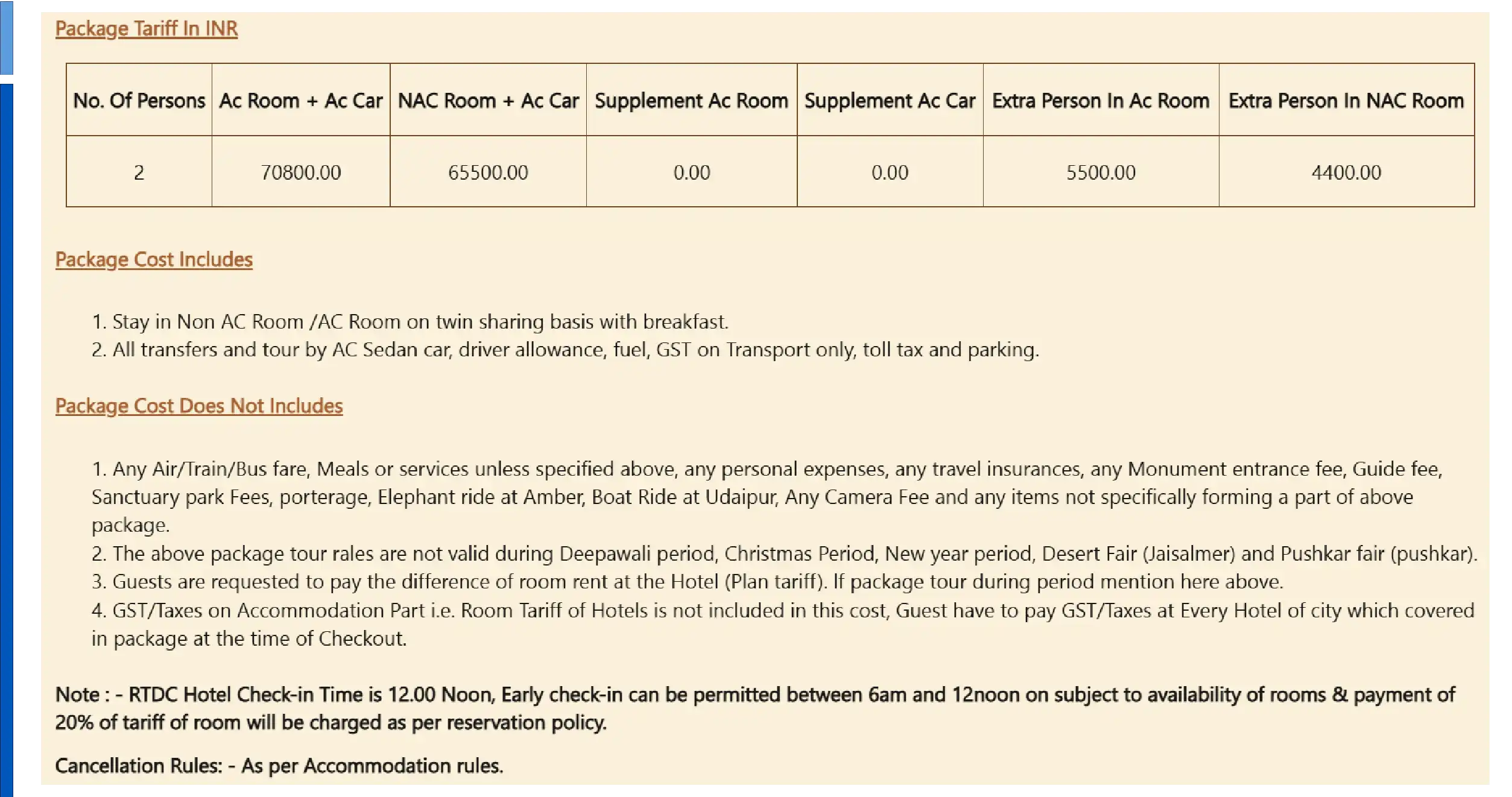
Task: Click the Ac Room + Ac Car header
Action: pos(300,100)
